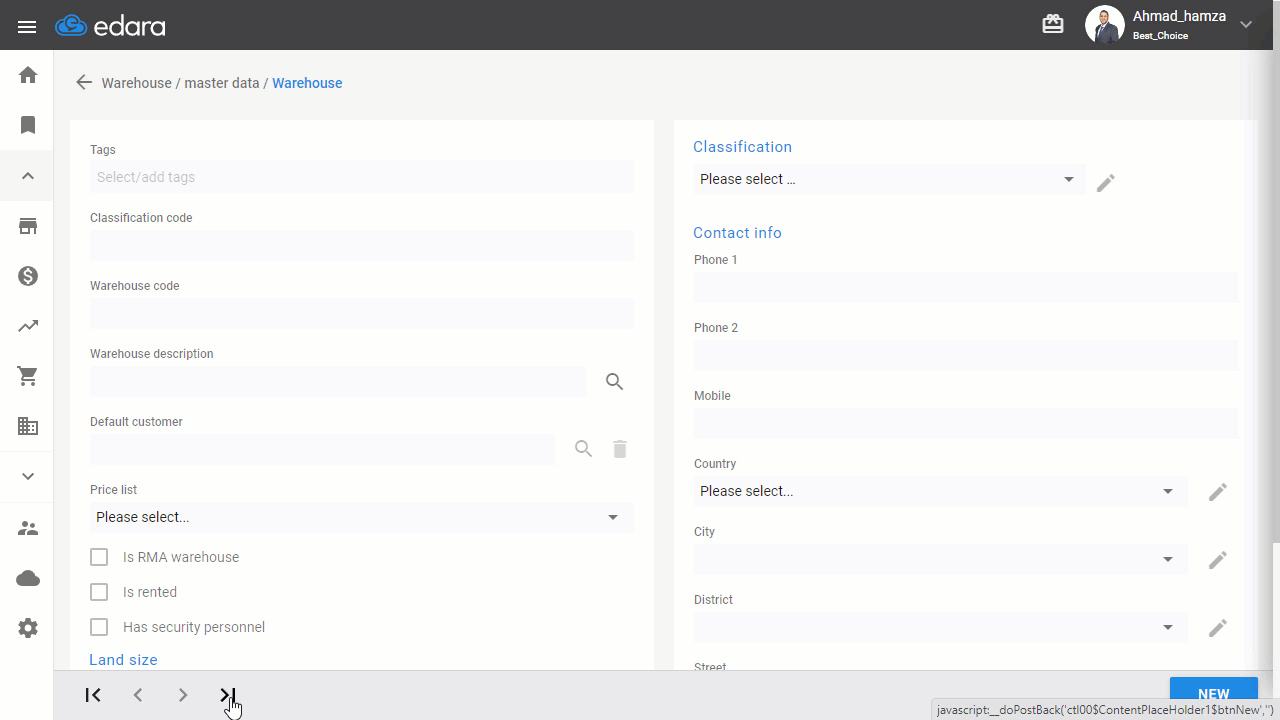Viewport: 1280px width, 720px height.
Task: Edit Country pencil icon
Action: 1217,492
